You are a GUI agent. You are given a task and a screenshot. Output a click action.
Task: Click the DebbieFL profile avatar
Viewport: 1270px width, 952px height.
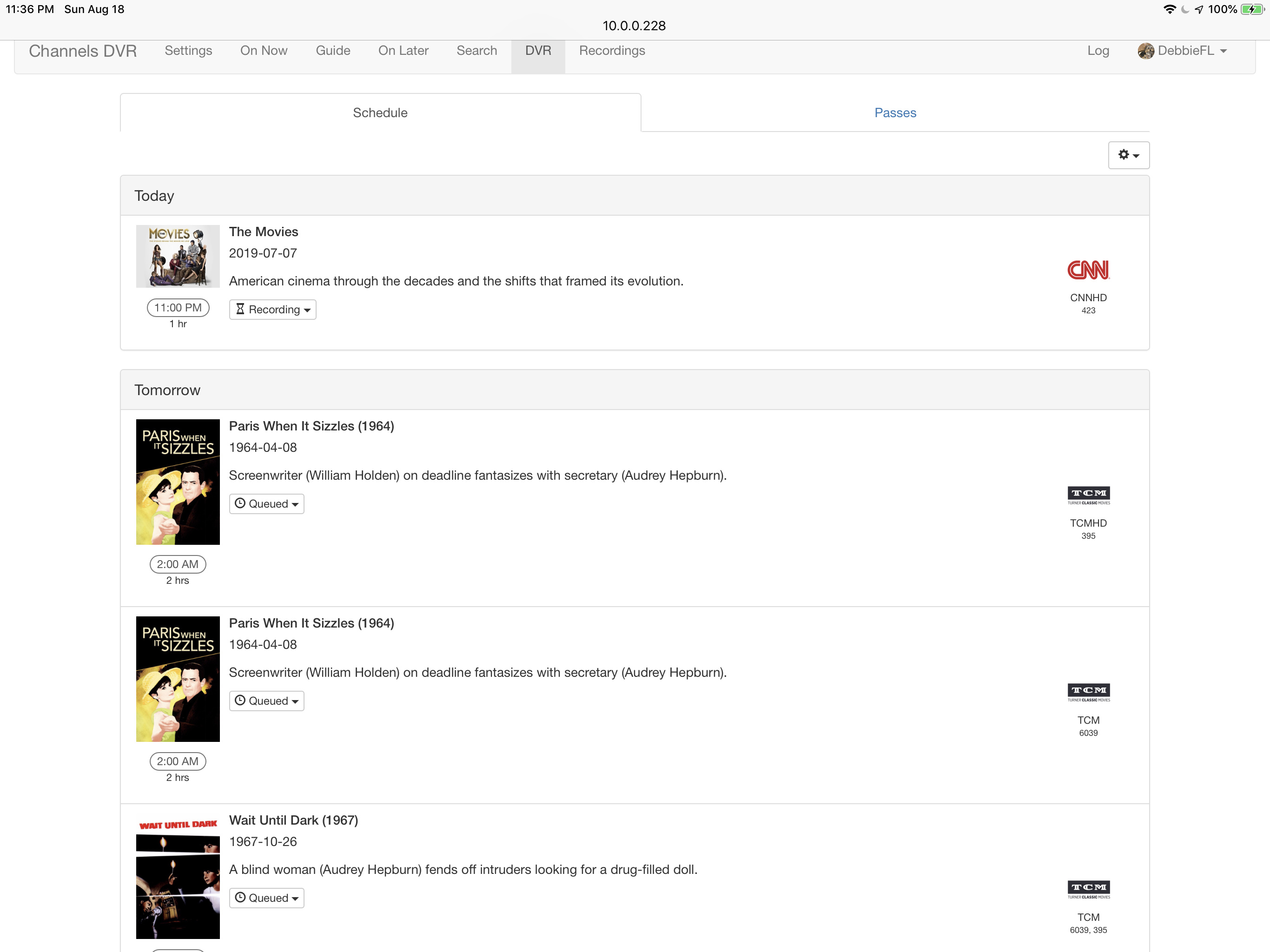[x=1145, y=51]
